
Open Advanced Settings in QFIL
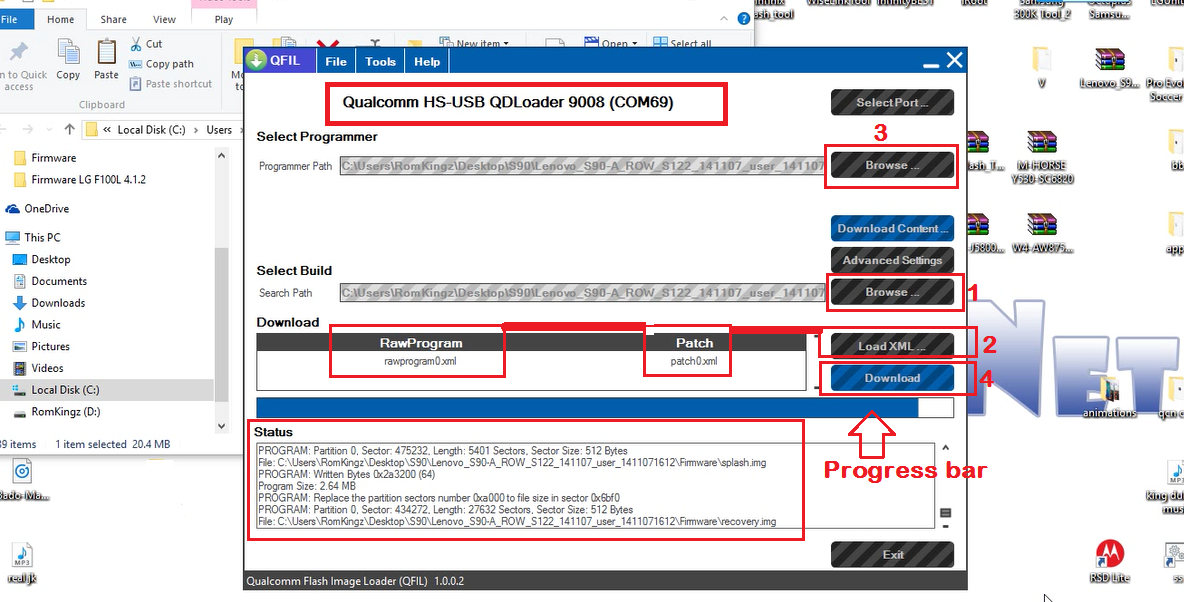tap(893, 260)
